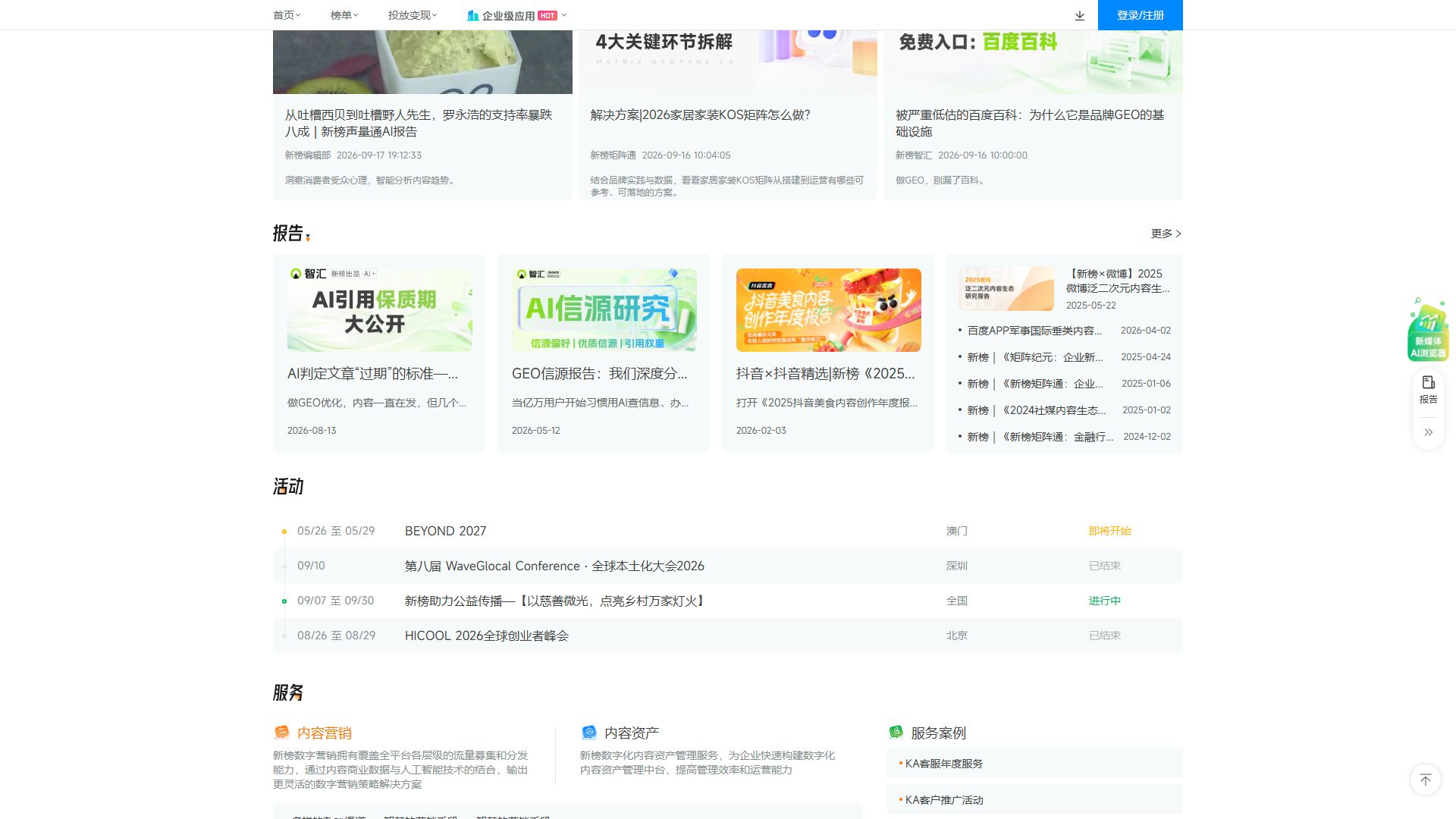Open 更多 link in the 报告 section
Viewport: 1456px width, 819px height.
point(1166,234)
